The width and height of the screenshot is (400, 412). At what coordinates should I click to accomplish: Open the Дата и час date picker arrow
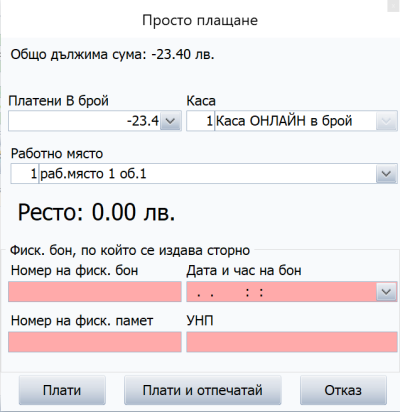386,292
